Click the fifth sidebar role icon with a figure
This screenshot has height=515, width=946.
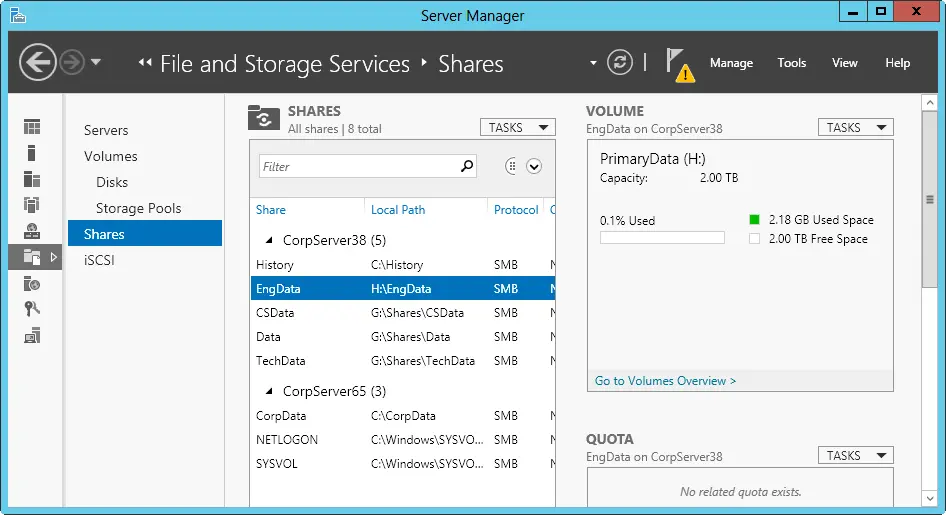click(32, 231)
